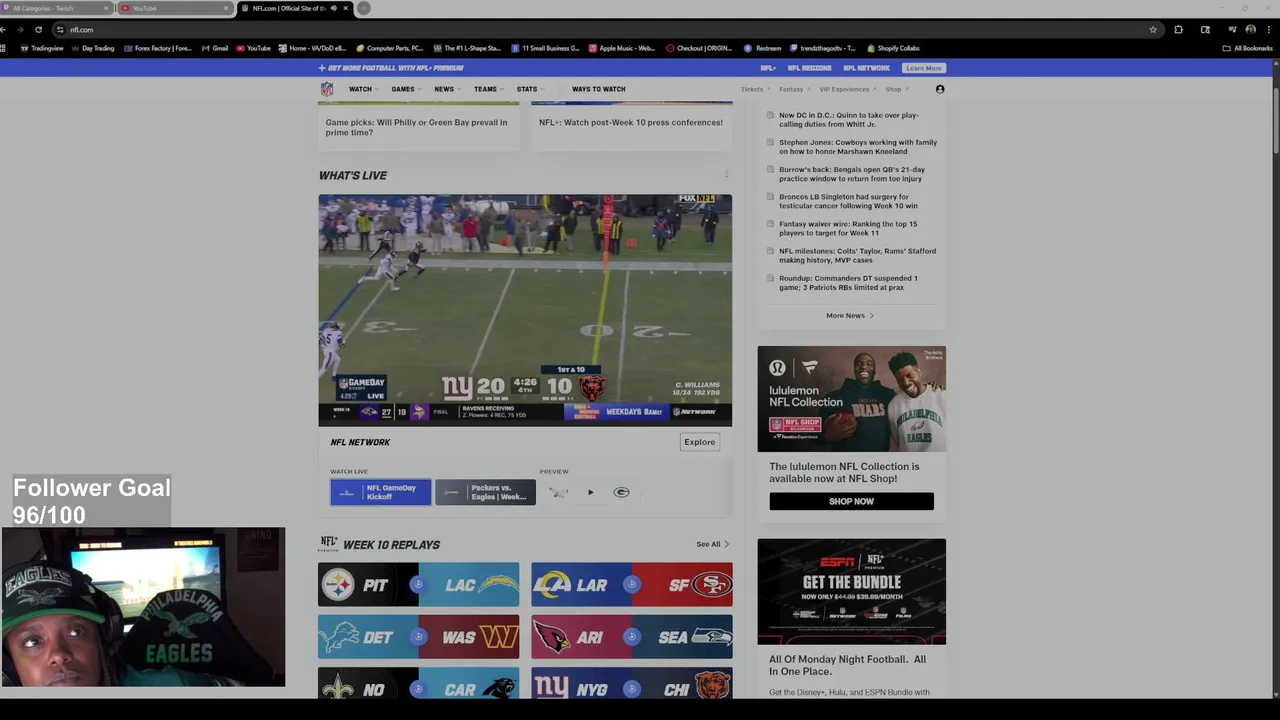Click the SHOP NOW button
Image resolution: width=1280 pixels, height=720 pixels.
tap(851, 501)
